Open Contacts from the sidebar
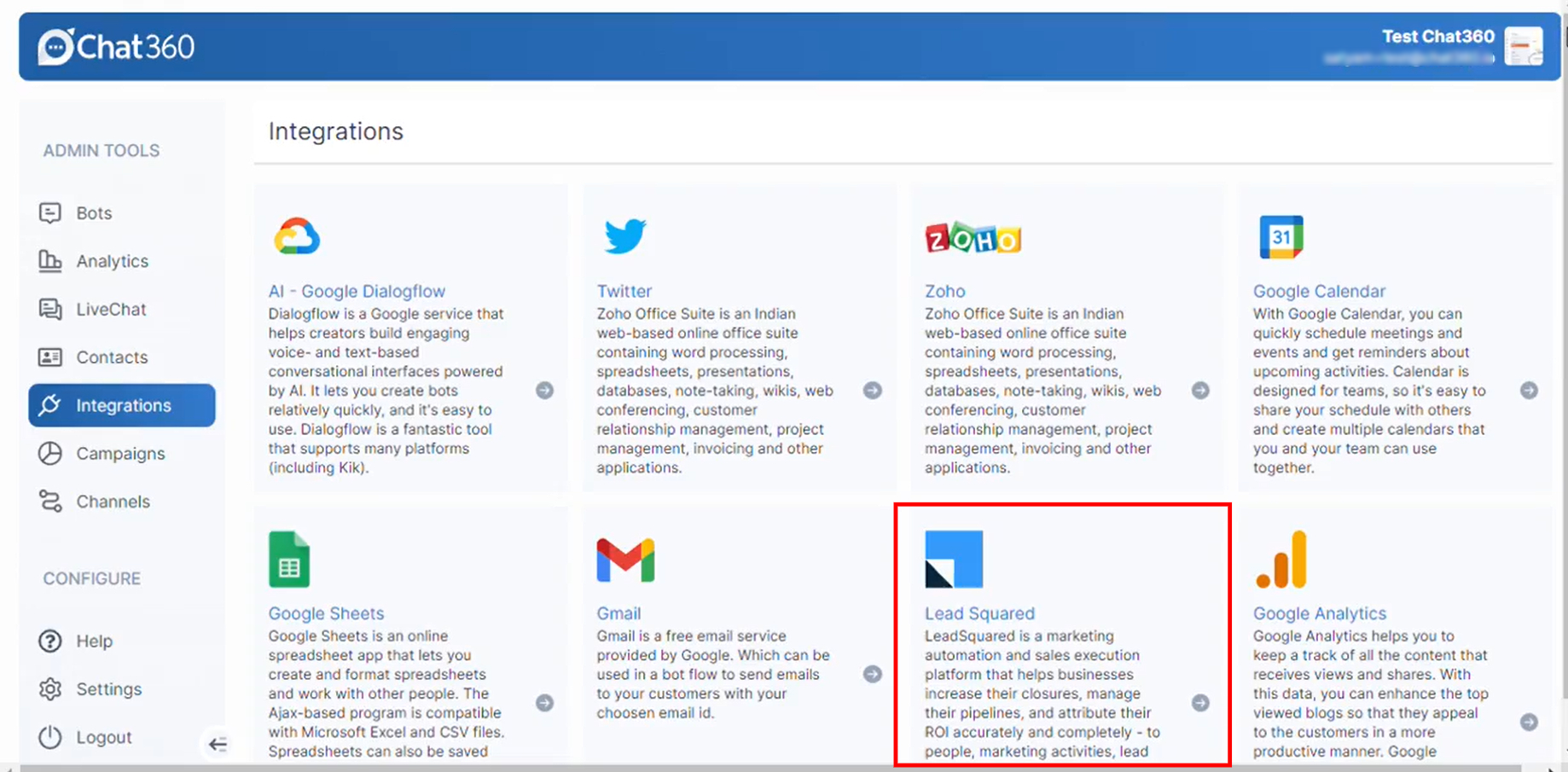This screenshot has width=1568, height=772. click(112, 357)
